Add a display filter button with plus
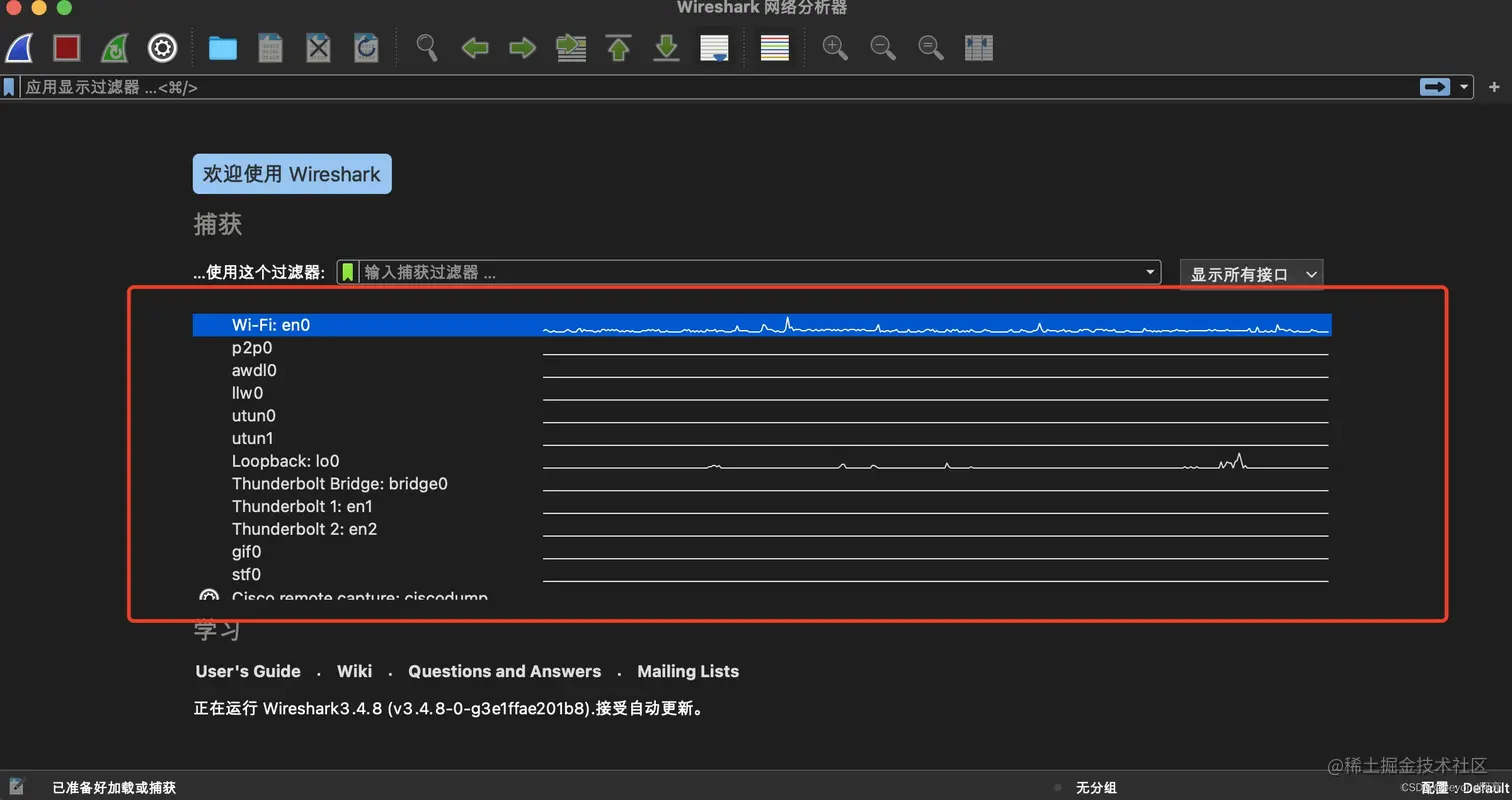Viewport: 1512px width, 800px height. (1495, 88)
